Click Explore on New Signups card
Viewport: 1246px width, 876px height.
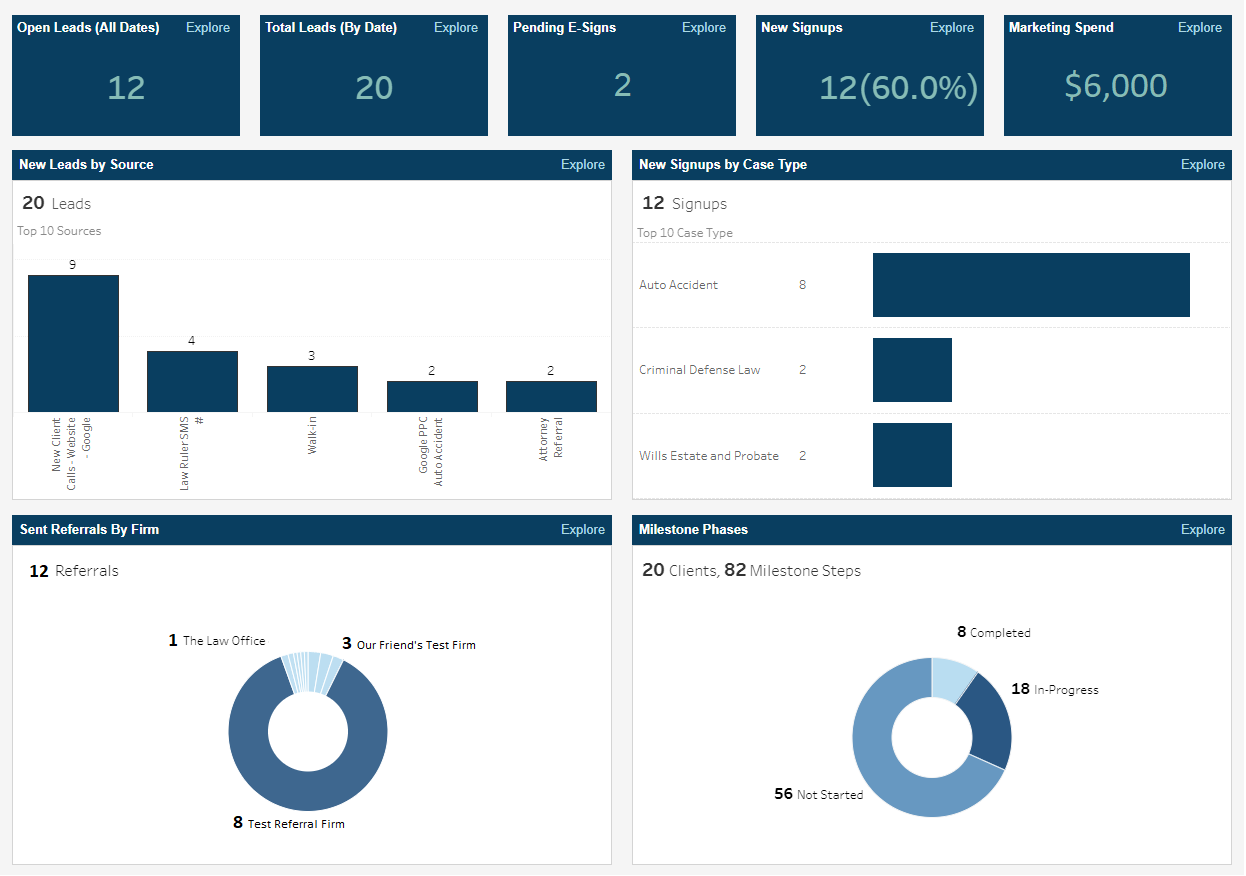click(951, 27)
